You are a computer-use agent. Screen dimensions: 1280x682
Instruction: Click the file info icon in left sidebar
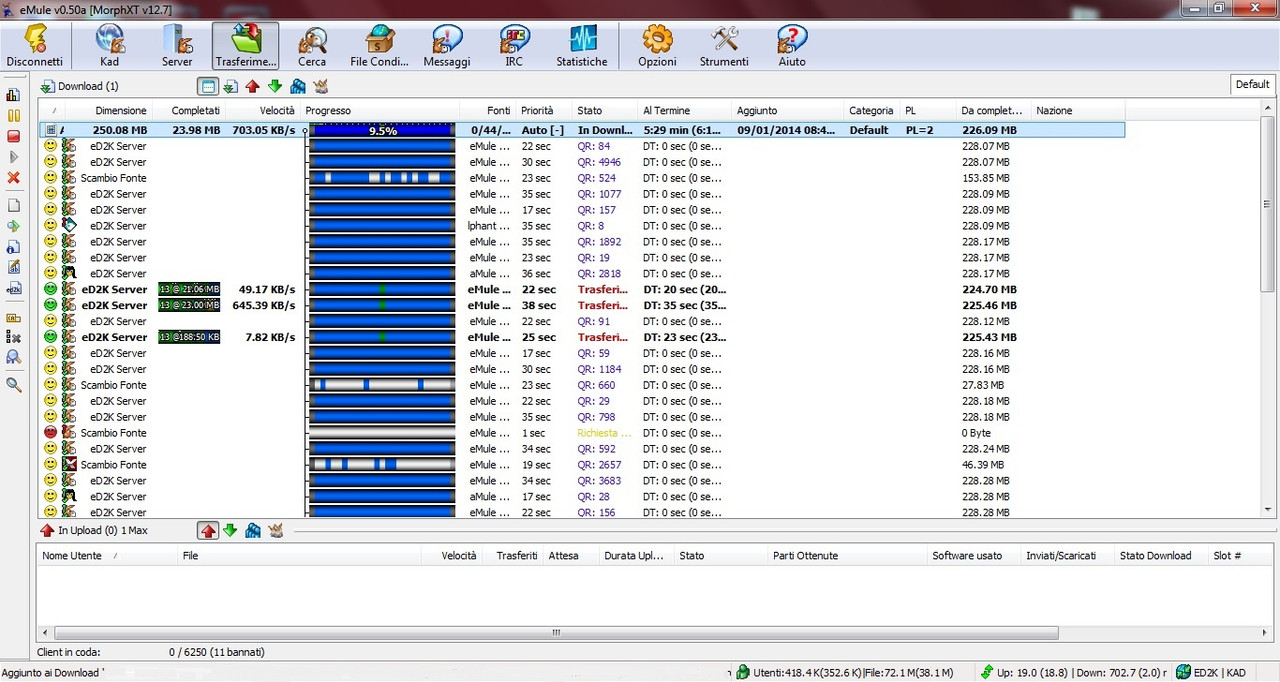point(14,246)
